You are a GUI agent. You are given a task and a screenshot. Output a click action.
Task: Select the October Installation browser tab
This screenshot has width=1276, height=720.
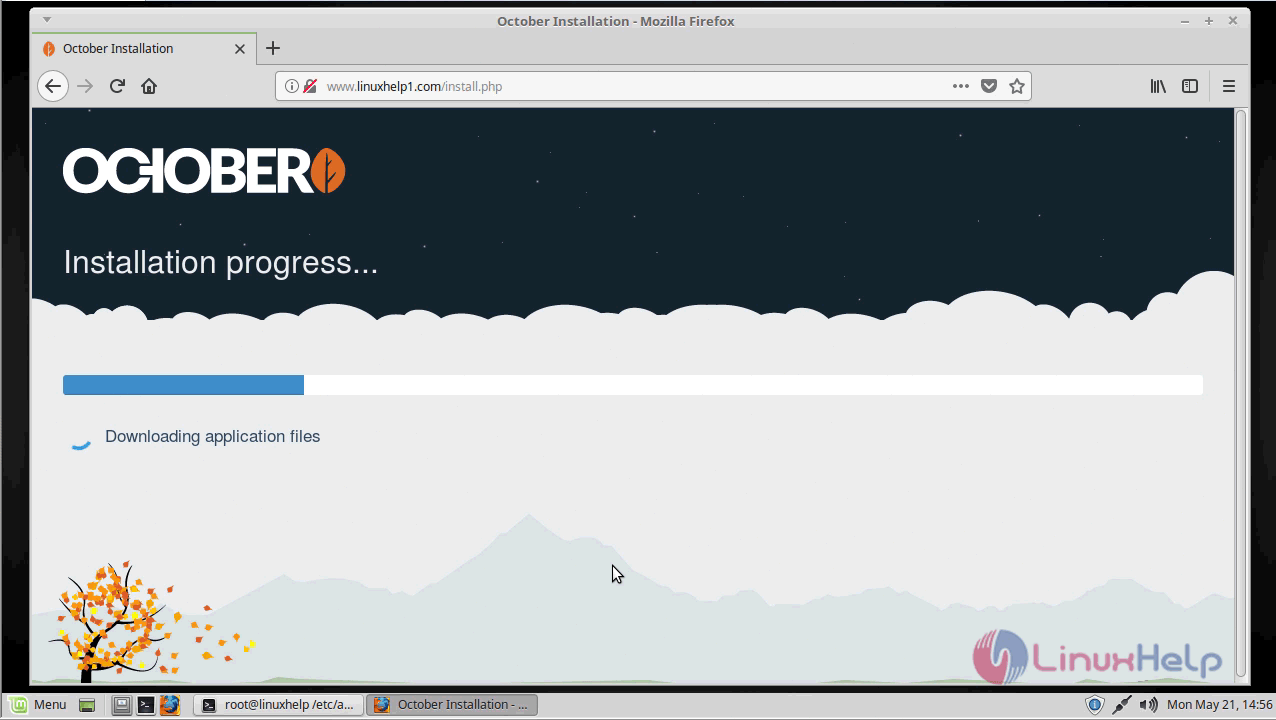point(144,48)
